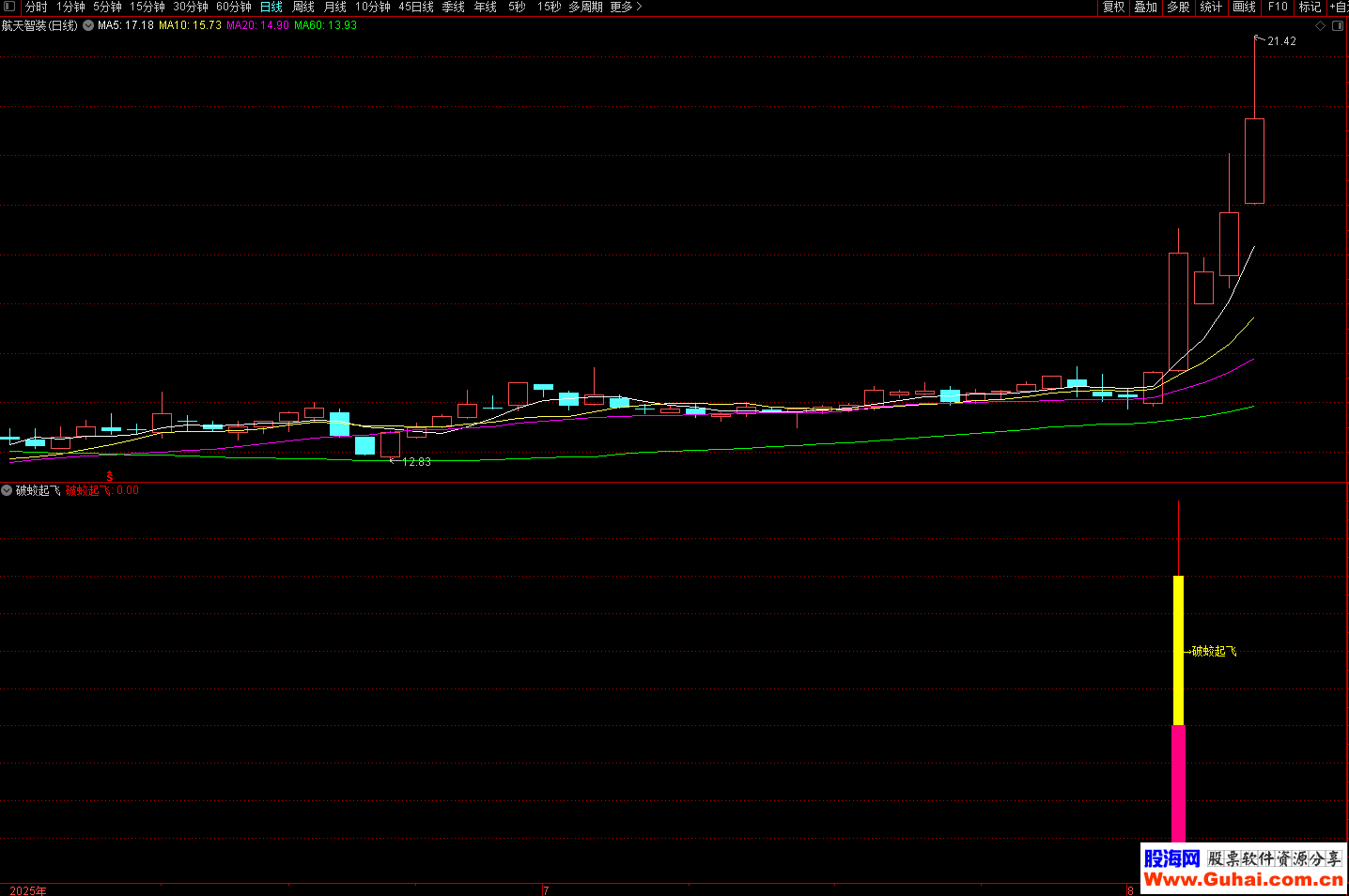Open the F10 company info

(x=1278, y=7)
